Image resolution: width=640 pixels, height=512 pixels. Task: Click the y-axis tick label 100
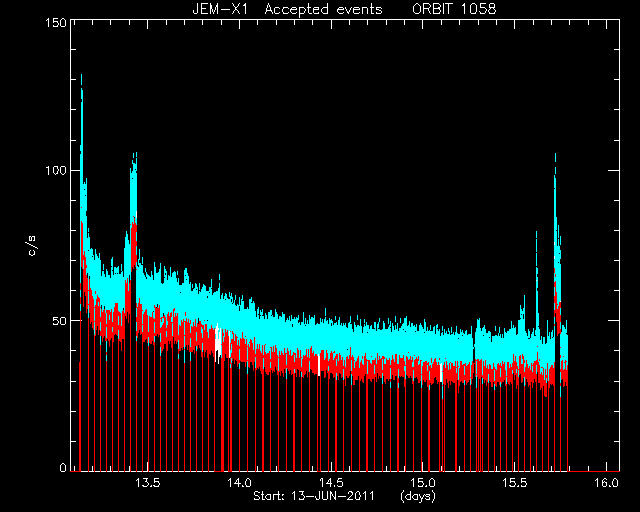[56, 171]
